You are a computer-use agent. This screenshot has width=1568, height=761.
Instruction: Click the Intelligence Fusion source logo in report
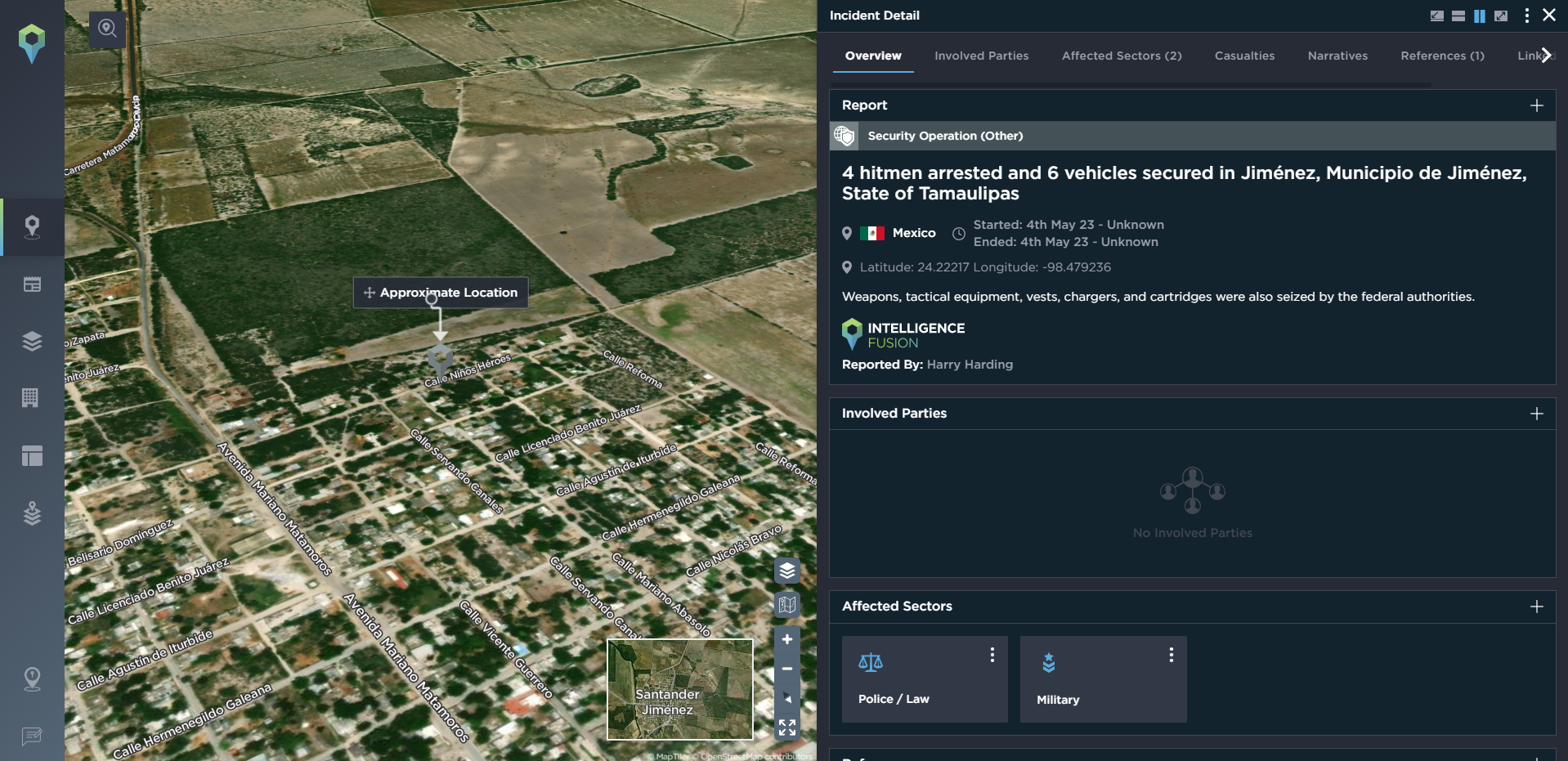click(x=903, y=334)
